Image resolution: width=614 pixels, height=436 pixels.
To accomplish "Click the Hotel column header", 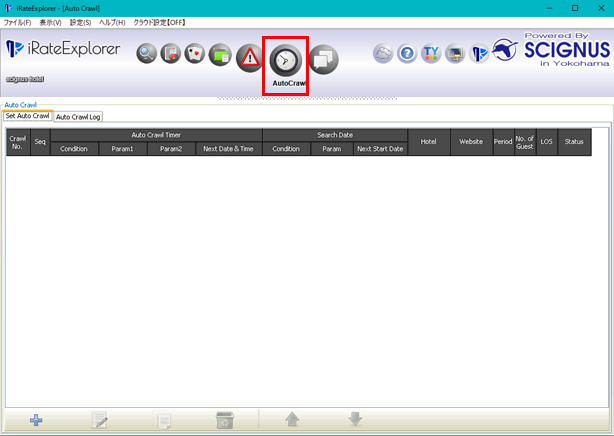I will point(428,142).
